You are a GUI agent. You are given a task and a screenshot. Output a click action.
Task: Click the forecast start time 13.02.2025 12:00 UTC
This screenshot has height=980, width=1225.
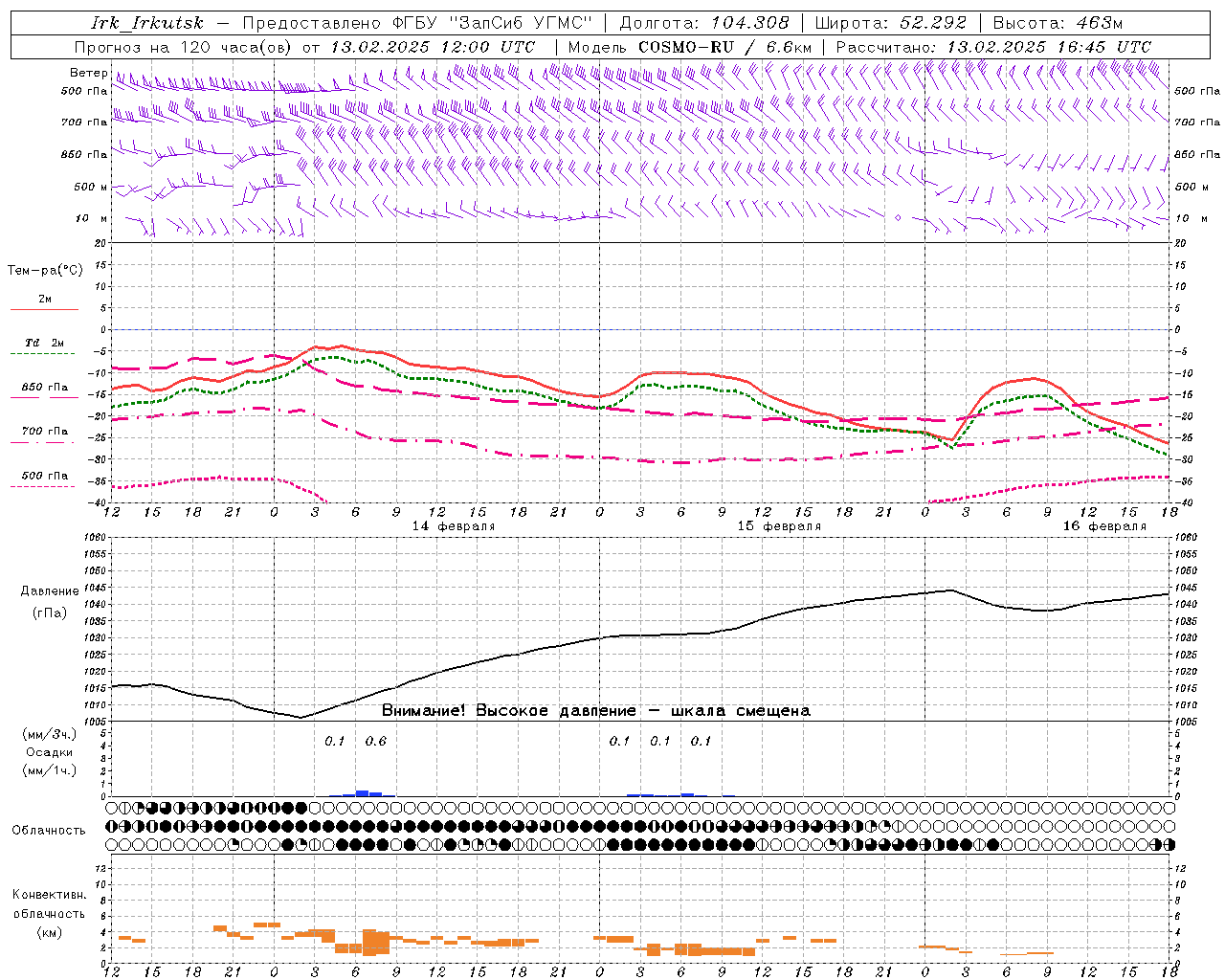pyautogui.click(x=433, y=47)
